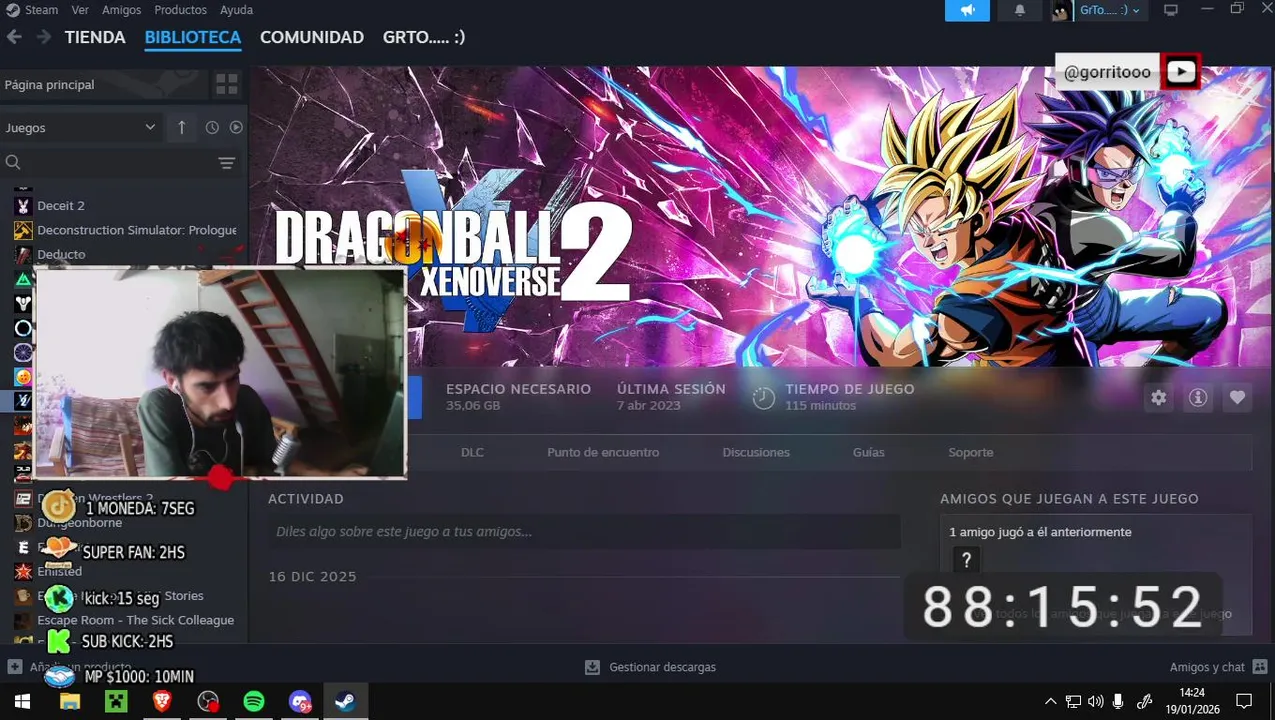Viewport: 1275px width, 720px height.
Task: Open Windows Start menu
Action: tap(22, 702)
